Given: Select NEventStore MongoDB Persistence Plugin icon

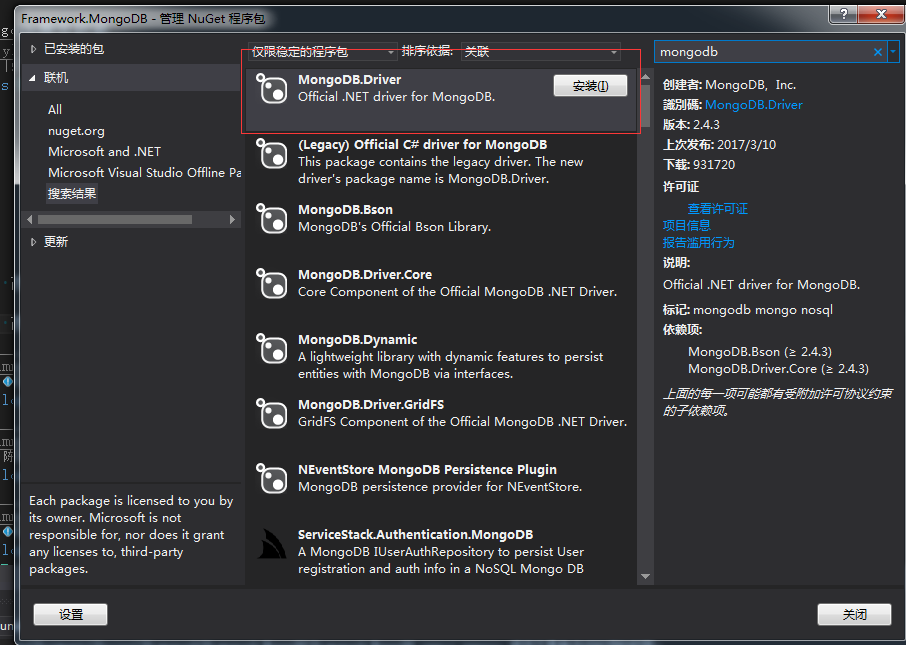Looking at the screenshot, I should click(x=272, y=479).
